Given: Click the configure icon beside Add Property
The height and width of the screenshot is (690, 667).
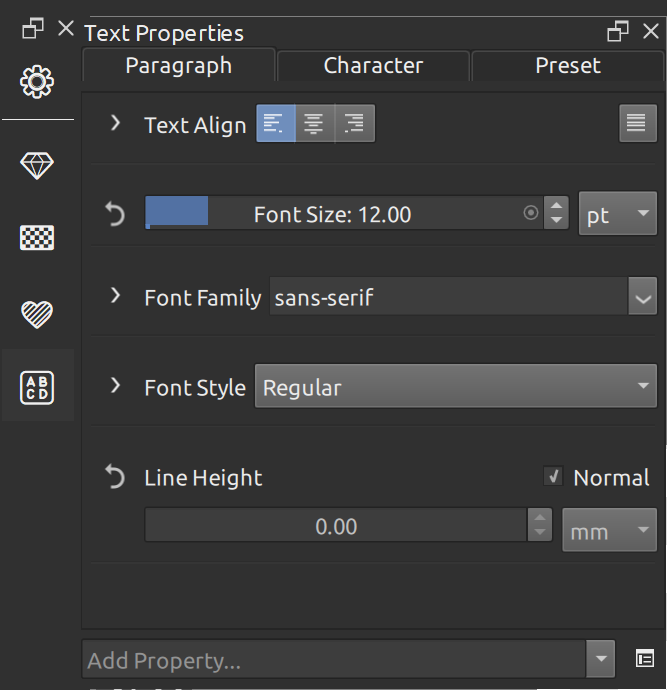Looking at the screenshot, I should click(x=645, y=659).
